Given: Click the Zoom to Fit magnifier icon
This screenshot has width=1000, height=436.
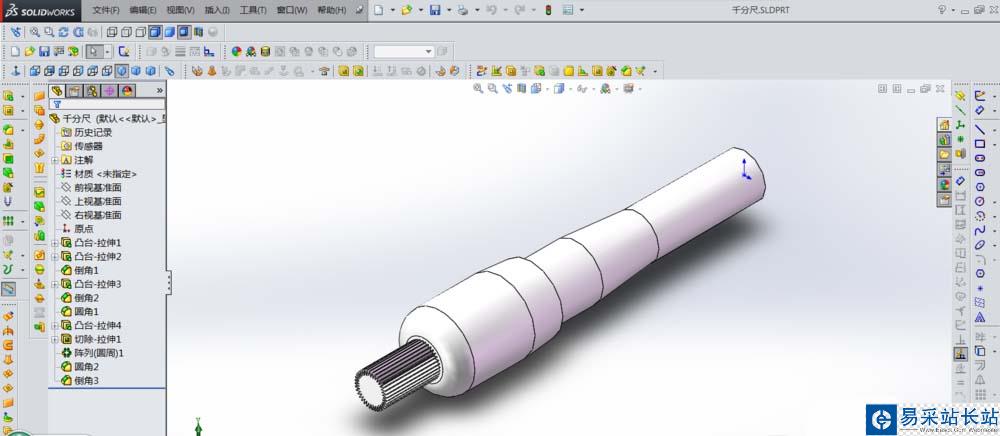Looking at the screenshot, I should pos(35,32).
